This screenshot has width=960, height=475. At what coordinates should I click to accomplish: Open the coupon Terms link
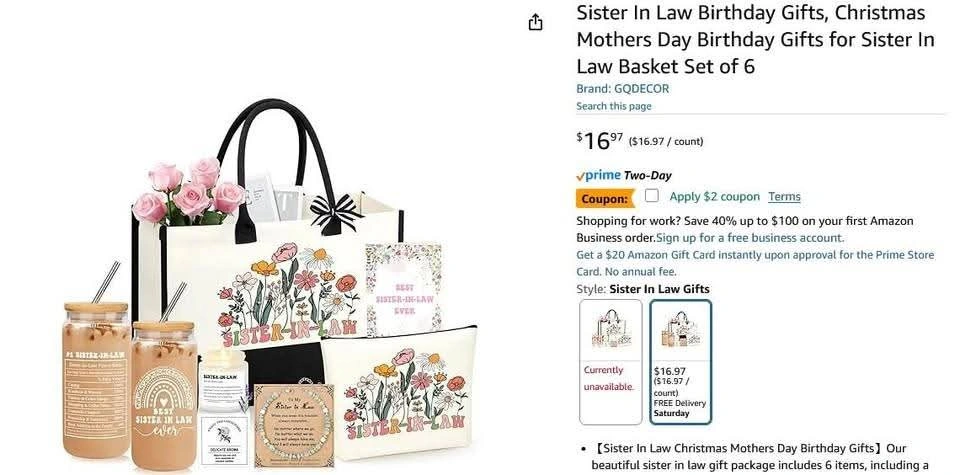(x=784, y=196)
